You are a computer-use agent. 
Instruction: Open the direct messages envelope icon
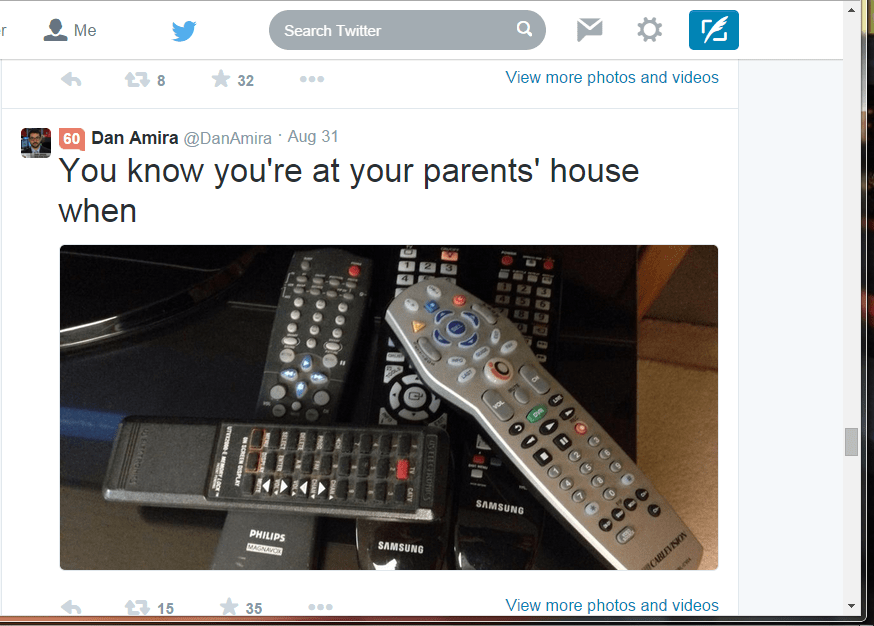pos(589,30)
